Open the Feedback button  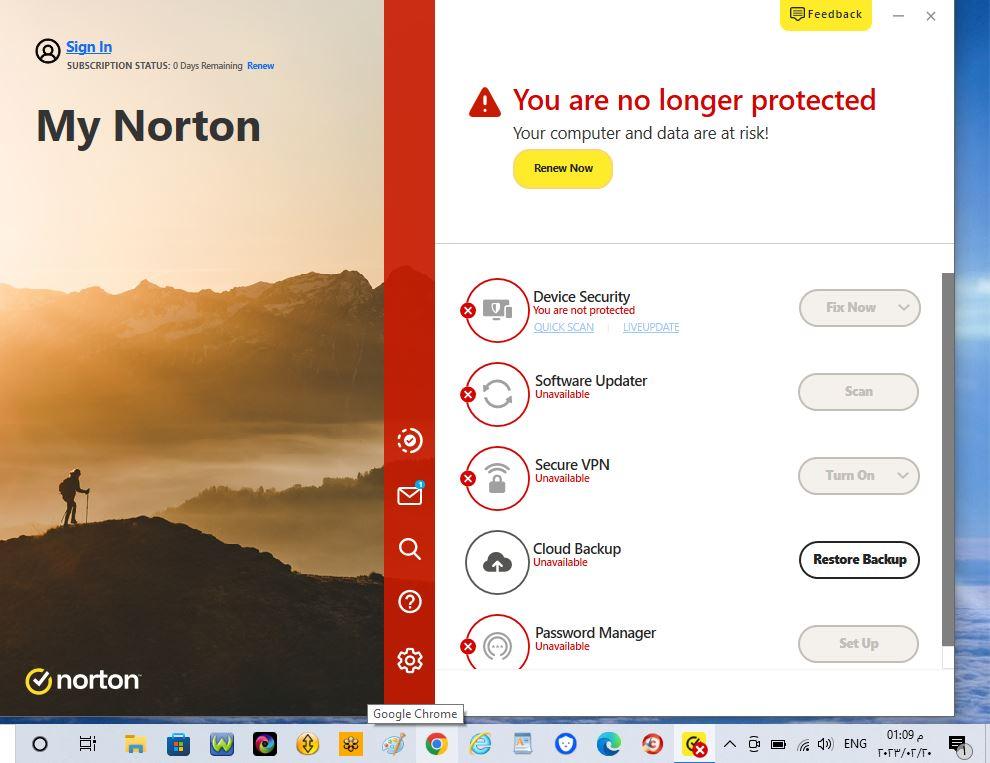826,14
